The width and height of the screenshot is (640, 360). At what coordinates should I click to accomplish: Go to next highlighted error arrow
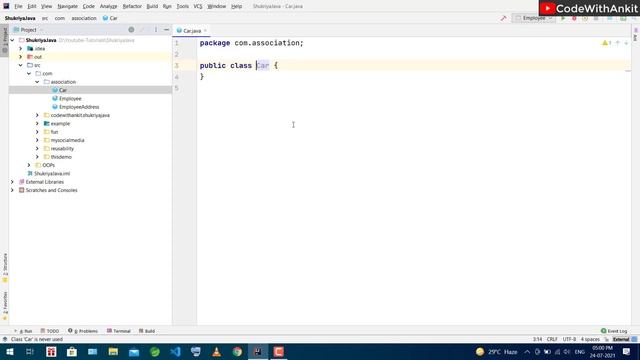(626, 43)
